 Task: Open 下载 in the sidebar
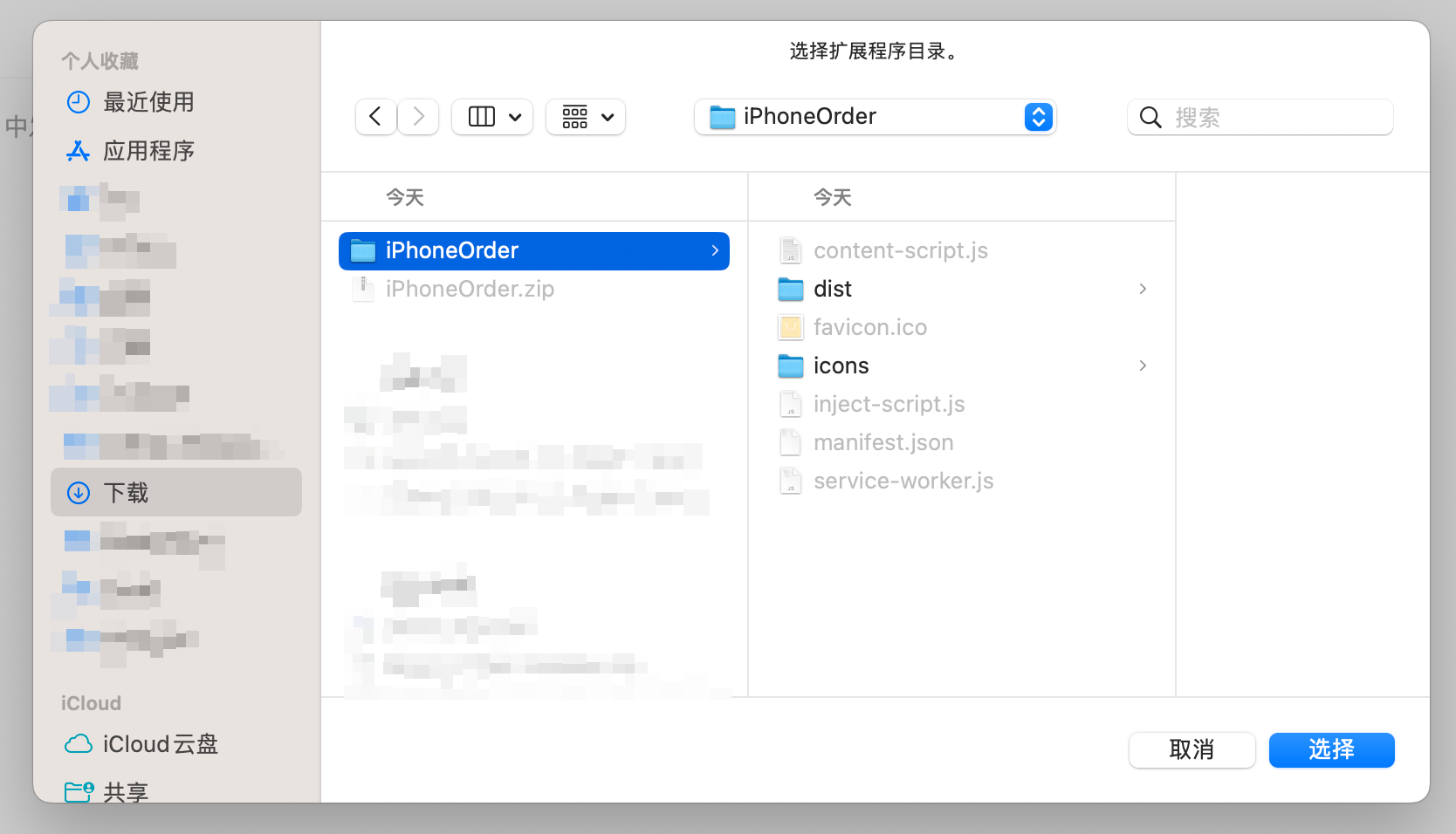(x=176, y=493)
